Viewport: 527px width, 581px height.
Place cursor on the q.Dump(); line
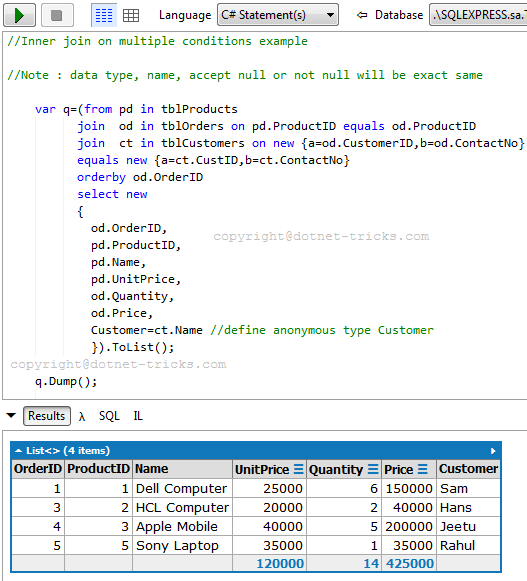[x=66, y=381]
